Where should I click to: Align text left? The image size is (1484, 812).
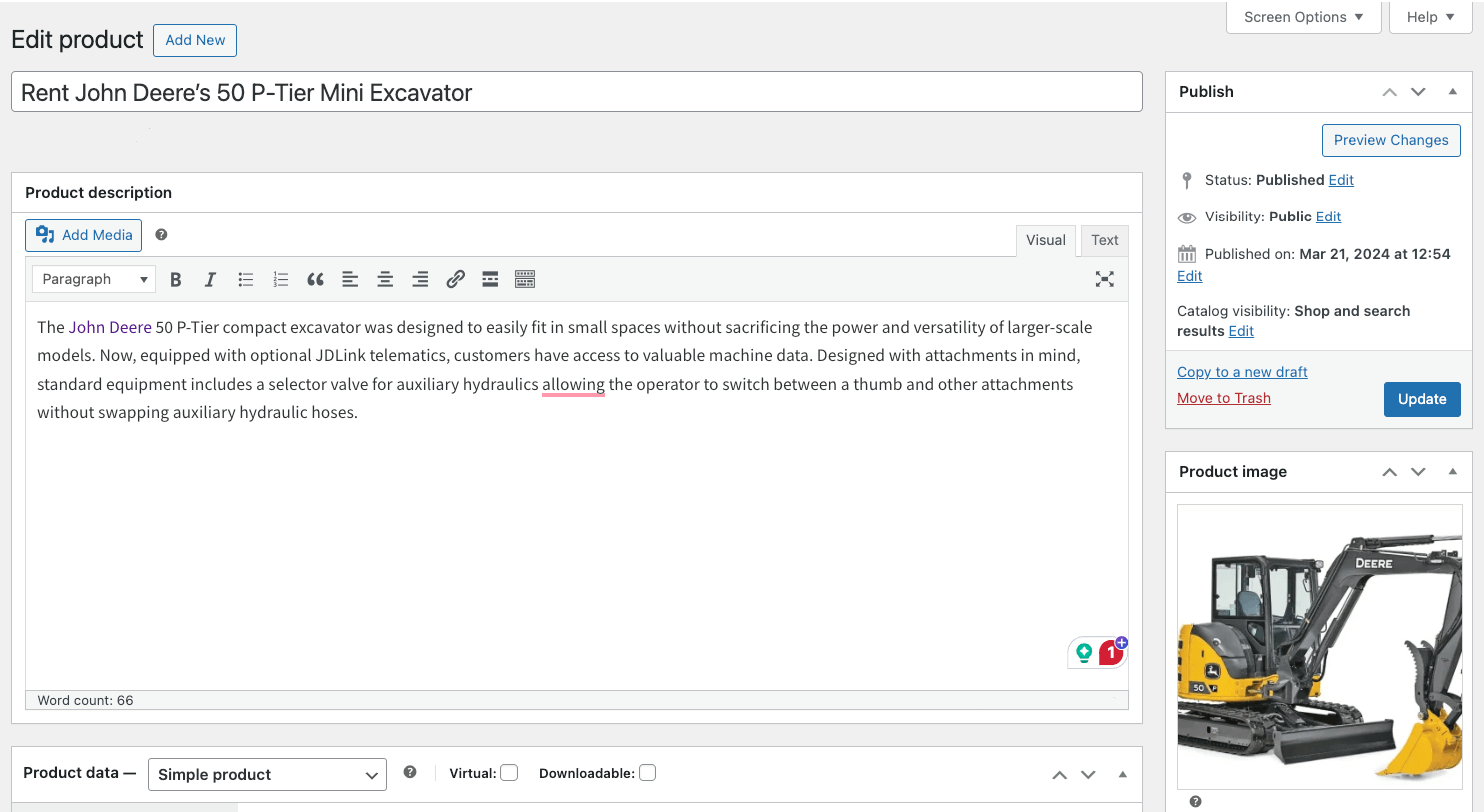[350, 280]
